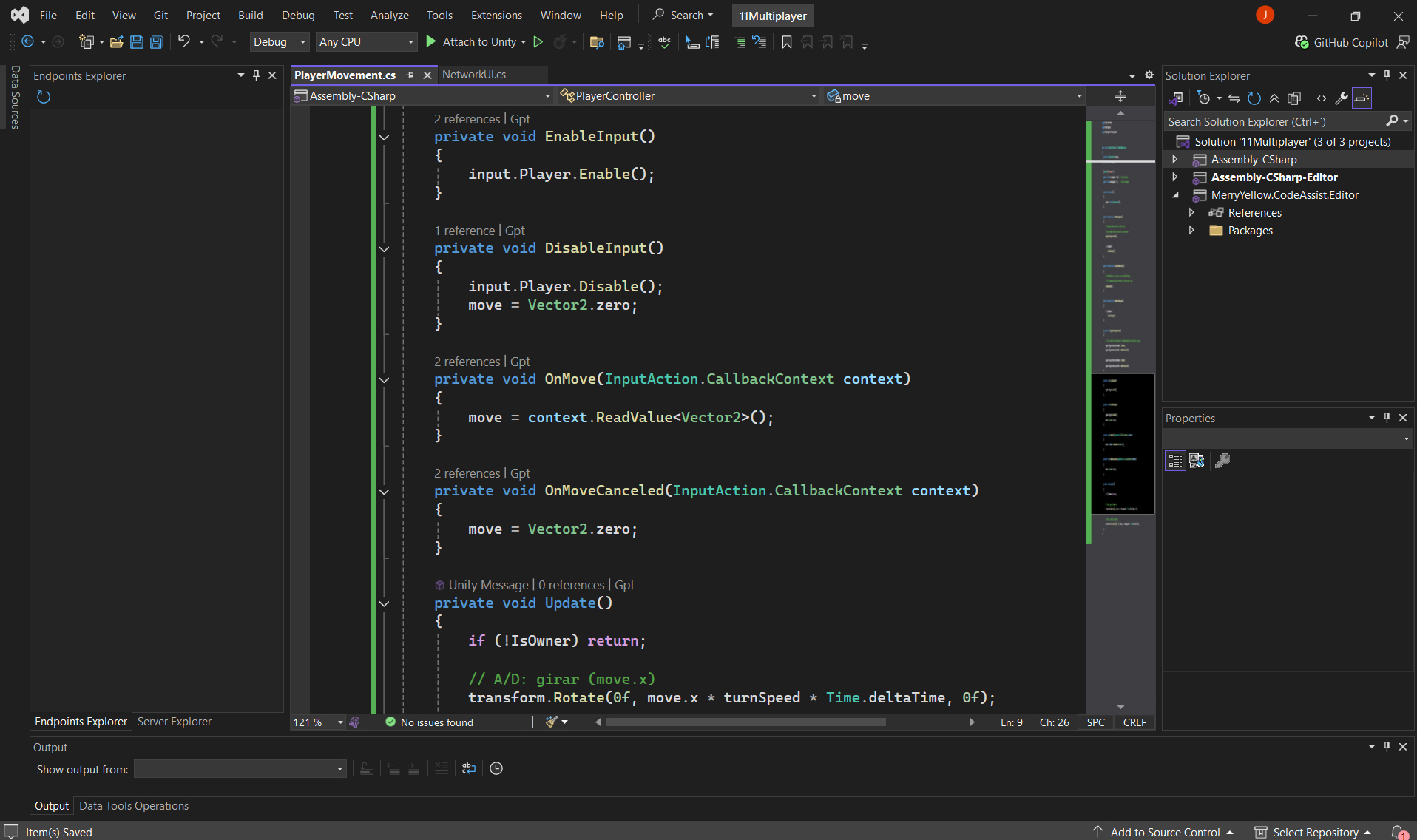Open the Extensions menu
The width and height of the screenshot is (1417, 840).
coord(496,15)
